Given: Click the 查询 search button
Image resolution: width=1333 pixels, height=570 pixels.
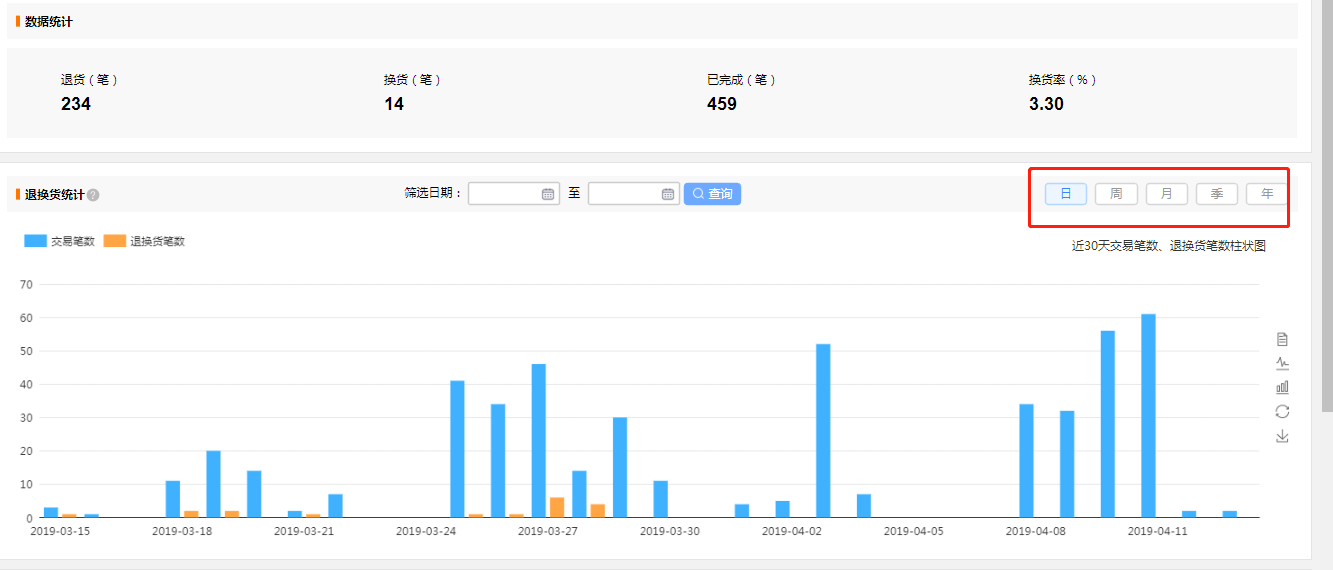Looking at the screenshot, I should (712, 194).
